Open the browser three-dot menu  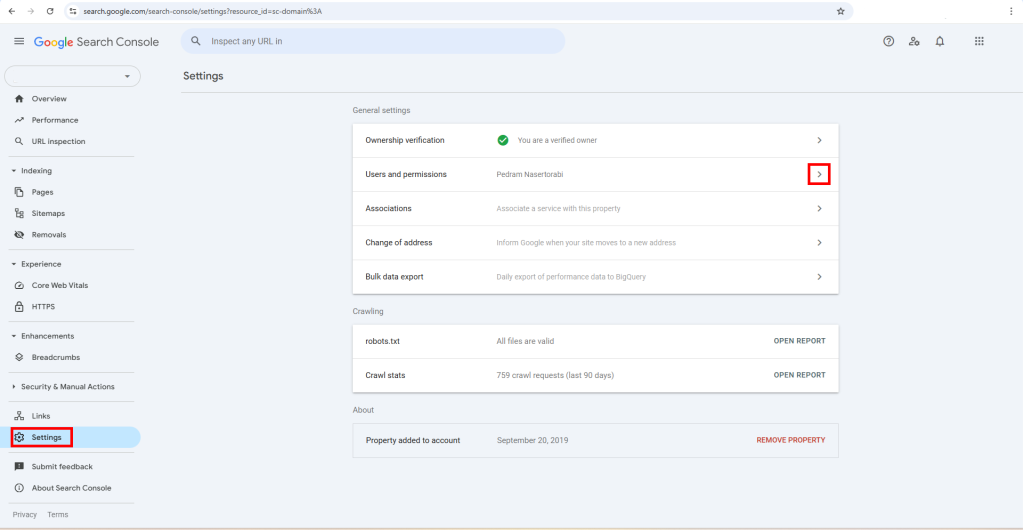point(1012,11)
